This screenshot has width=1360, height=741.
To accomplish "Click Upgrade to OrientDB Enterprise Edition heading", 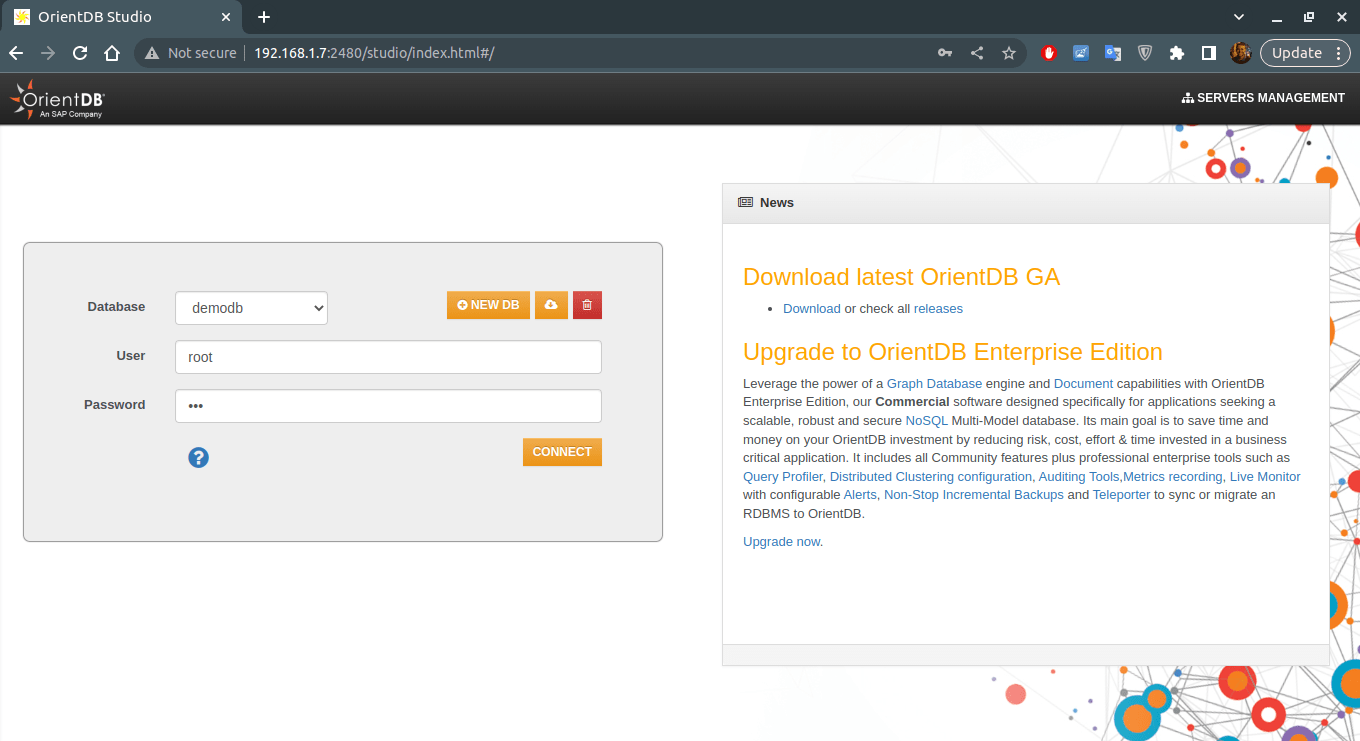I will click(953, 352).
